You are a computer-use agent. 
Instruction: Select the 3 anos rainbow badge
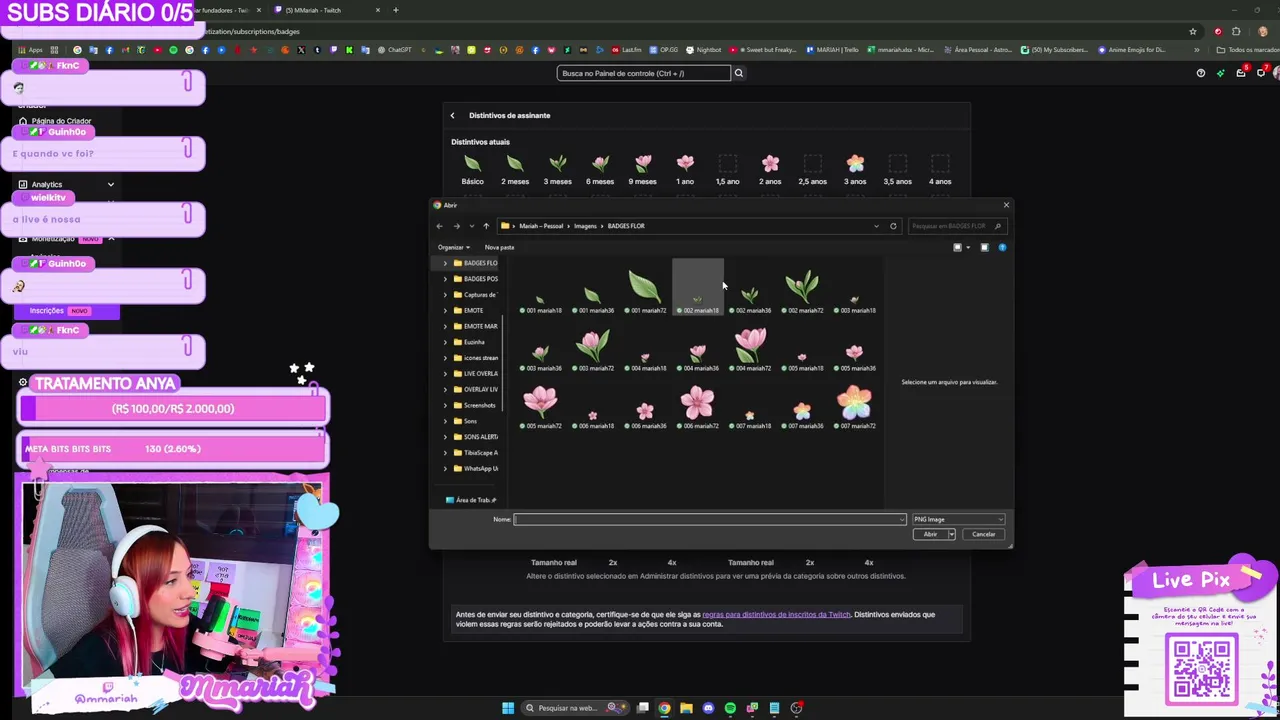855,163
